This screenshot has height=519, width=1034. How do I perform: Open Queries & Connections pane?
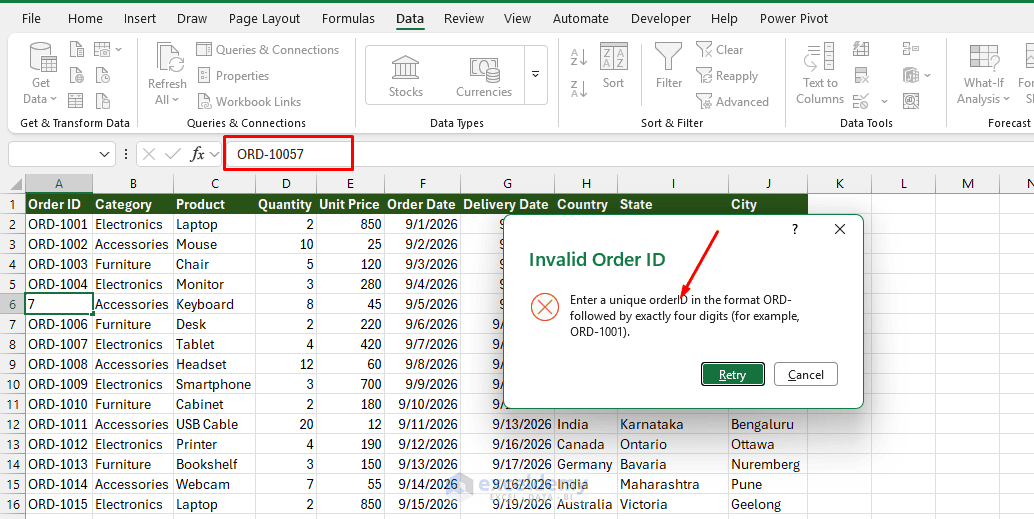tap(268, 49)
